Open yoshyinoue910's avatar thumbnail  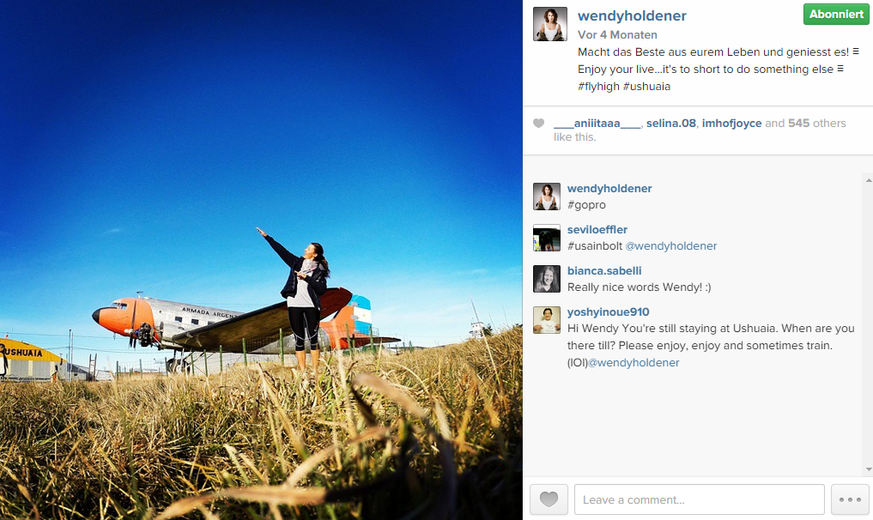[x=547, y=320]
